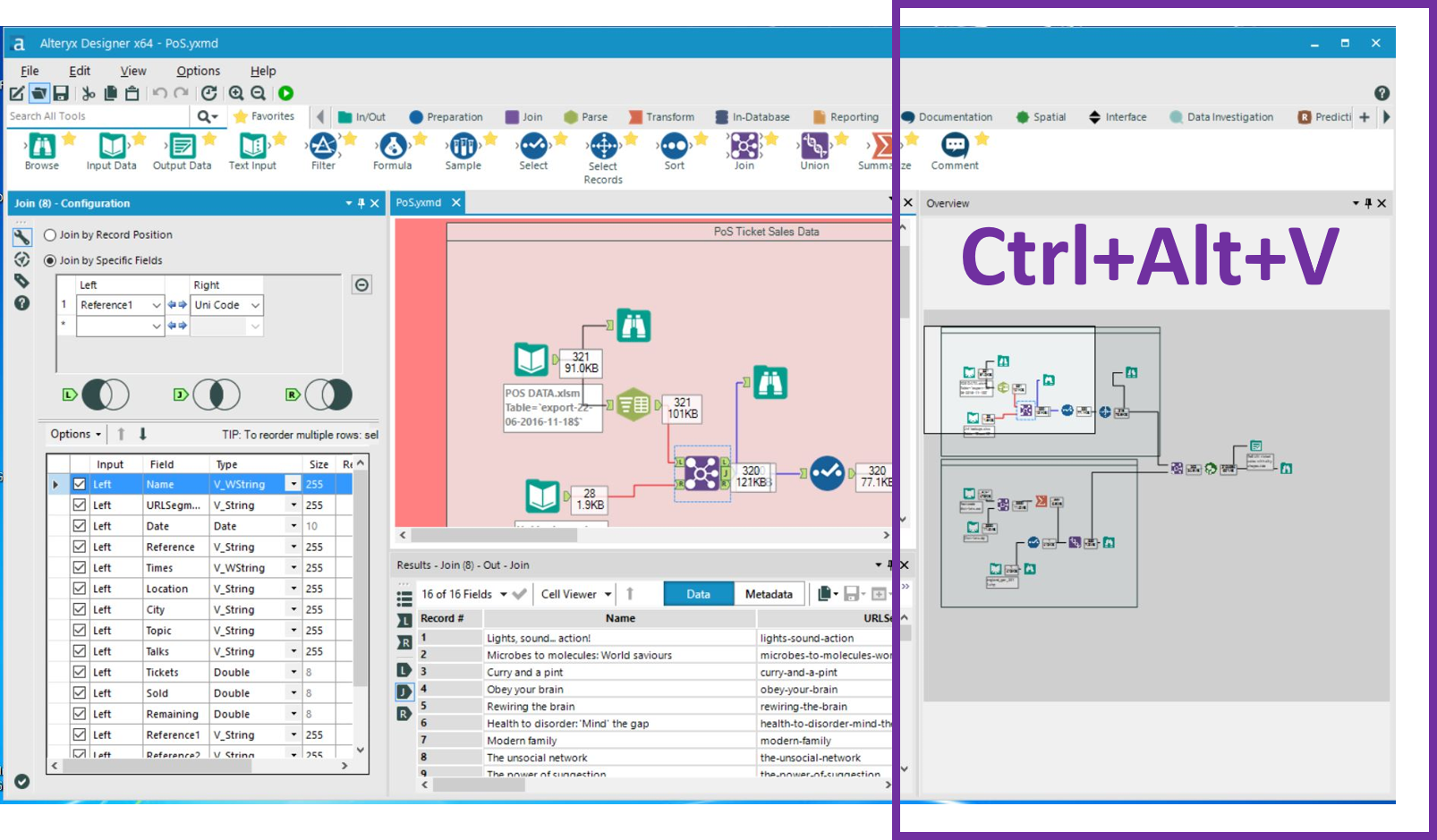Open type dropdown for Name row

point(293,484)
